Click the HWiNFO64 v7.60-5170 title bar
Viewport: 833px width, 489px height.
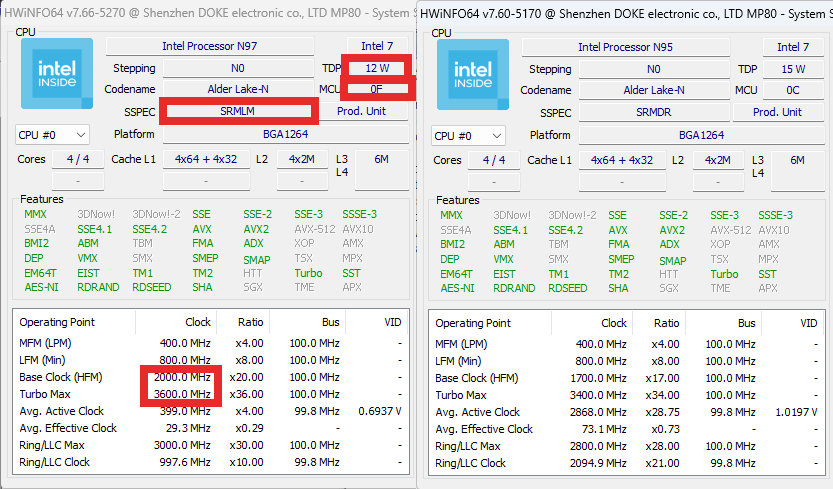pyautogui.click(x=625, y=14)
